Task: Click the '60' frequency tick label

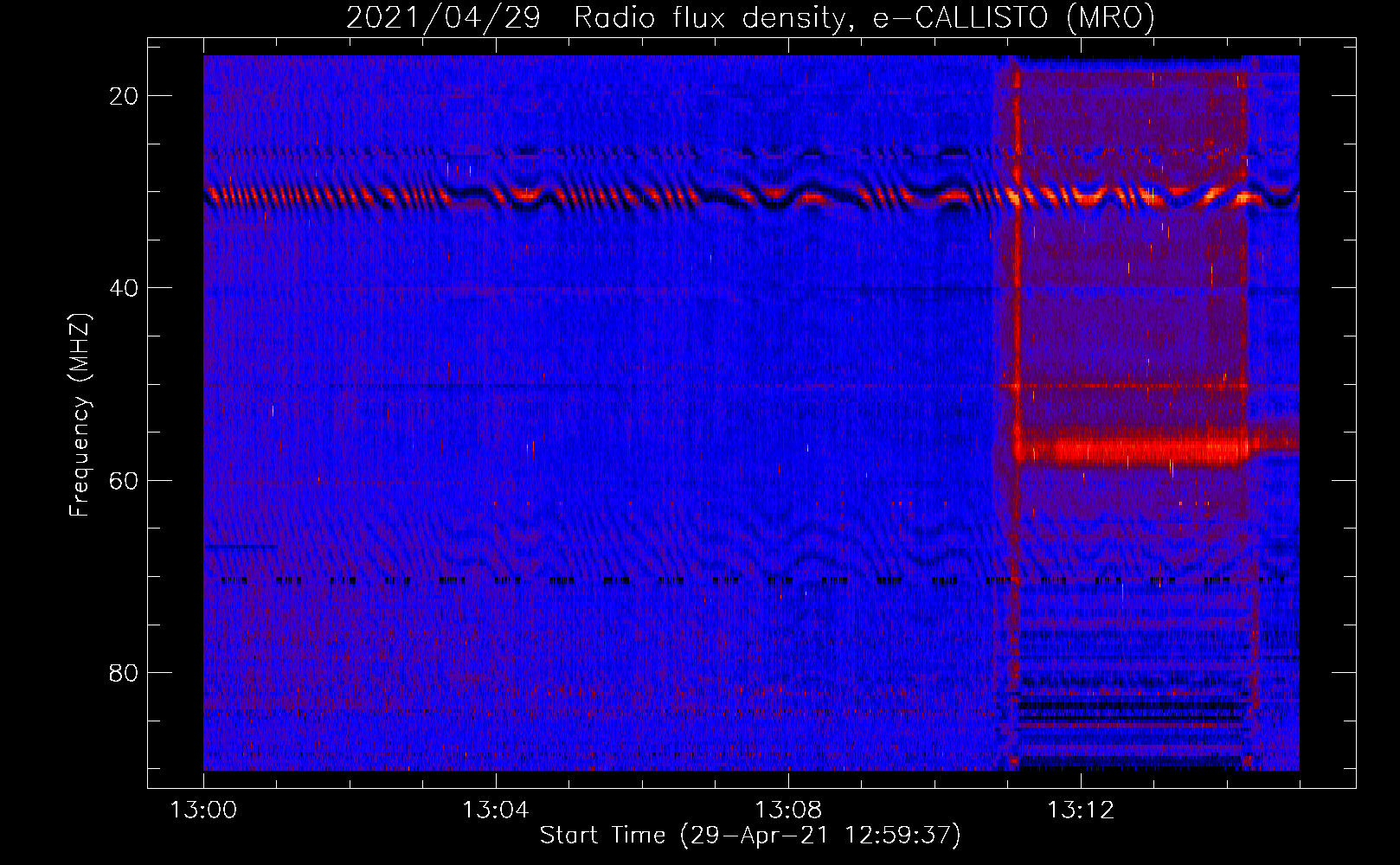Action: (x=124, y=480)
